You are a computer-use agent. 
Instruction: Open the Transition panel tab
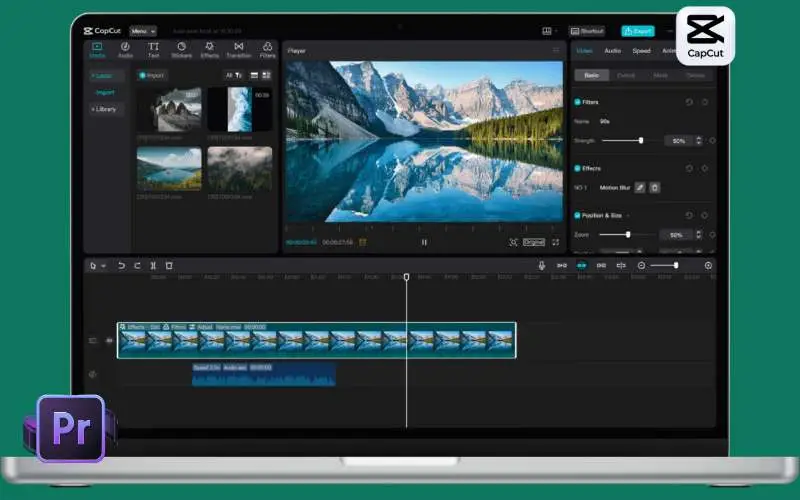pyautogui.click(x=238, y=50)
